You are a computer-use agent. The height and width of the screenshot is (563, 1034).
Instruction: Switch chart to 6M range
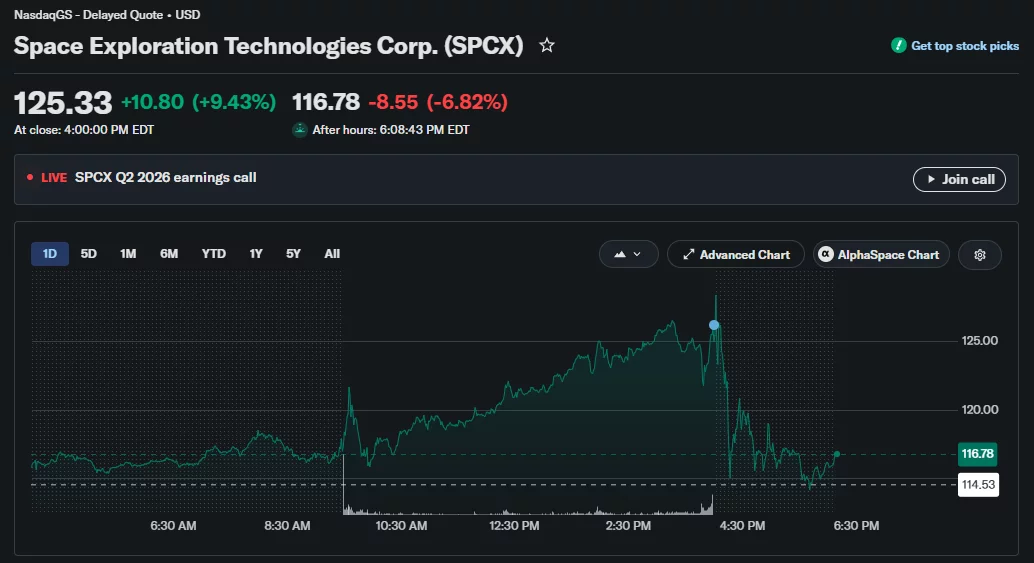[169, 254]
